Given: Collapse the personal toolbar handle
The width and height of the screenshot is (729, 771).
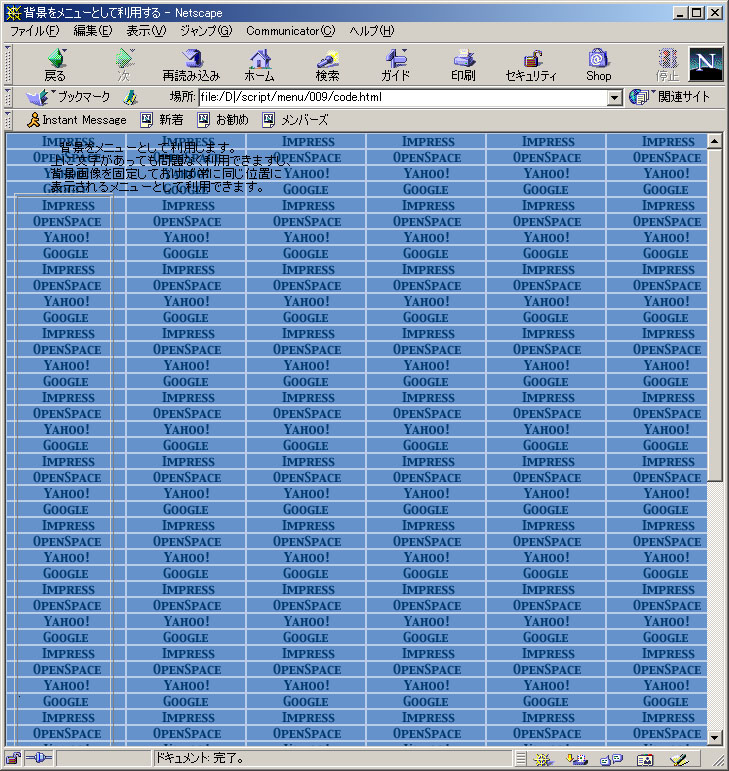Looking at the screenshot, I should [x=8, y=120].
